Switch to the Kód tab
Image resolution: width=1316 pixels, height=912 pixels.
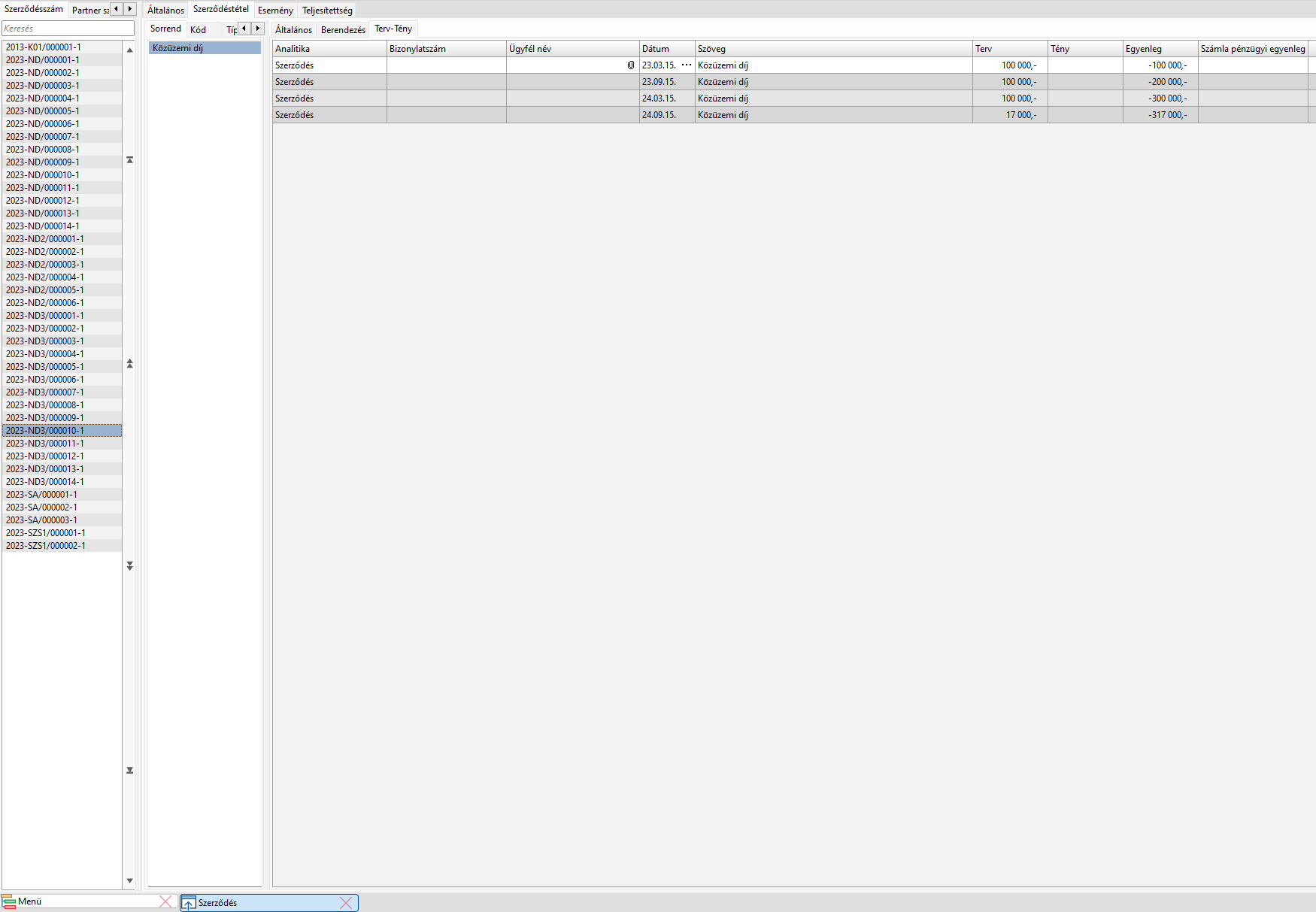click(198, 29)
